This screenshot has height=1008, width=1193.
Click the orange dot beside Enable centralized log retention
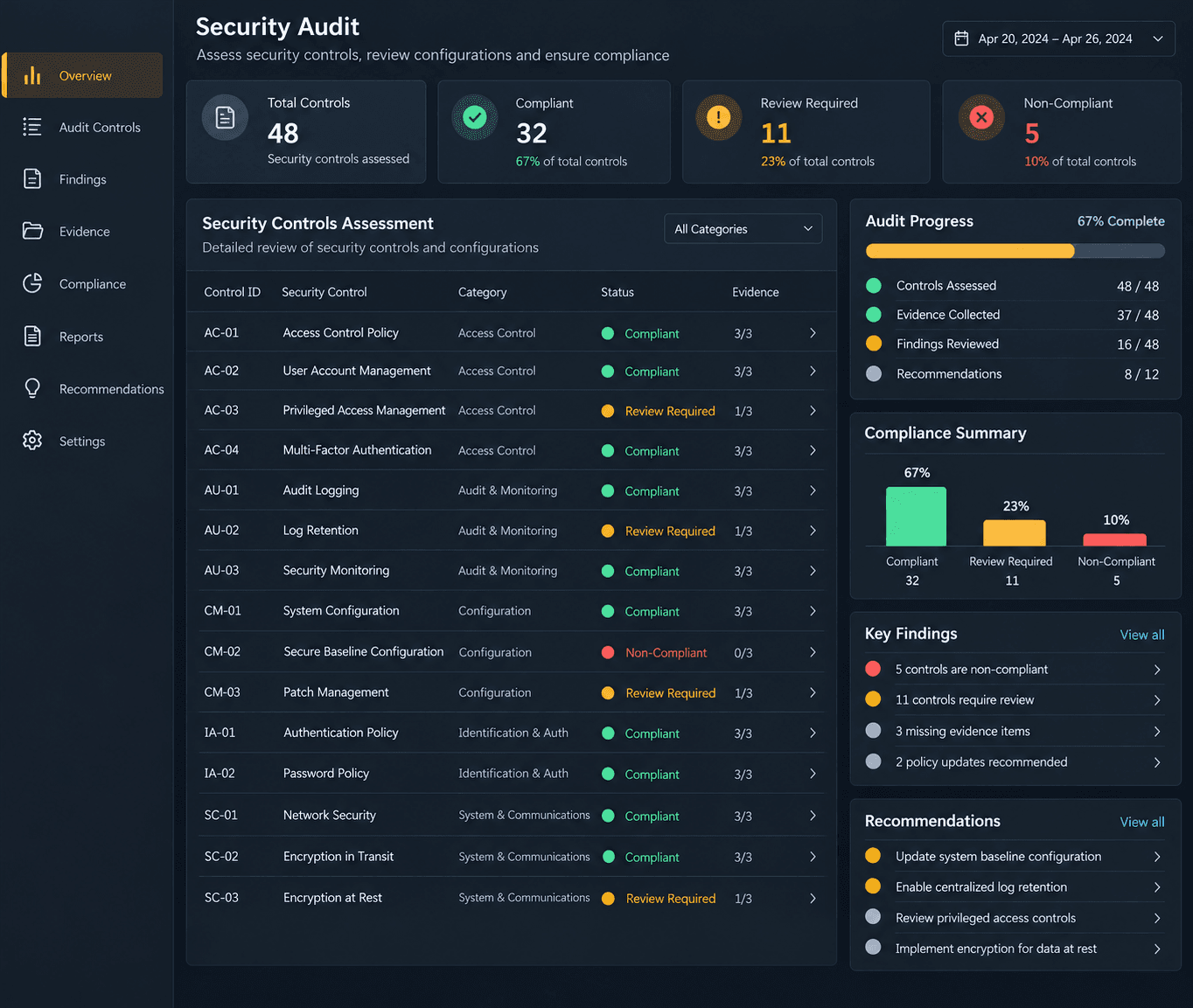tap(873, 886)
